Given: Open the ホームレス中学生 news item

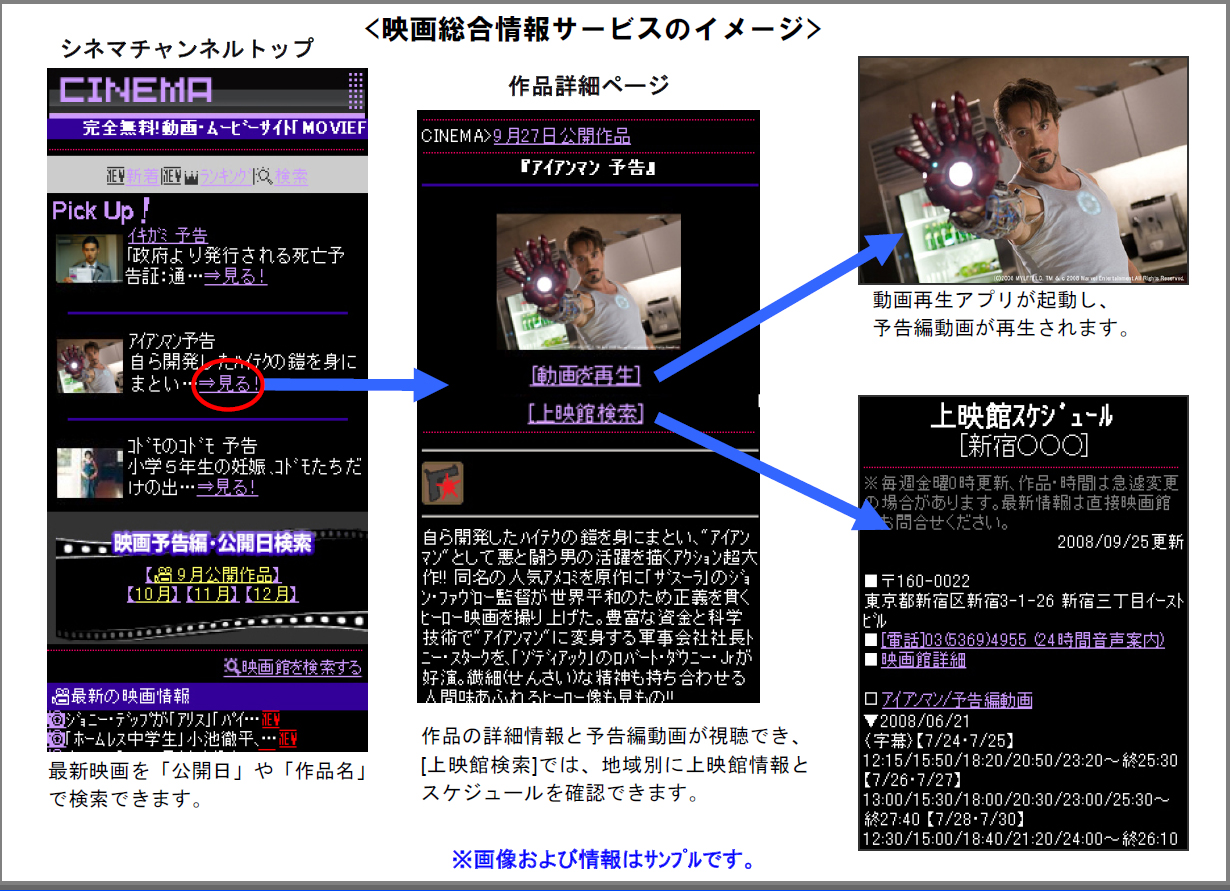Looking at the screenshot, I should point(169,740).
